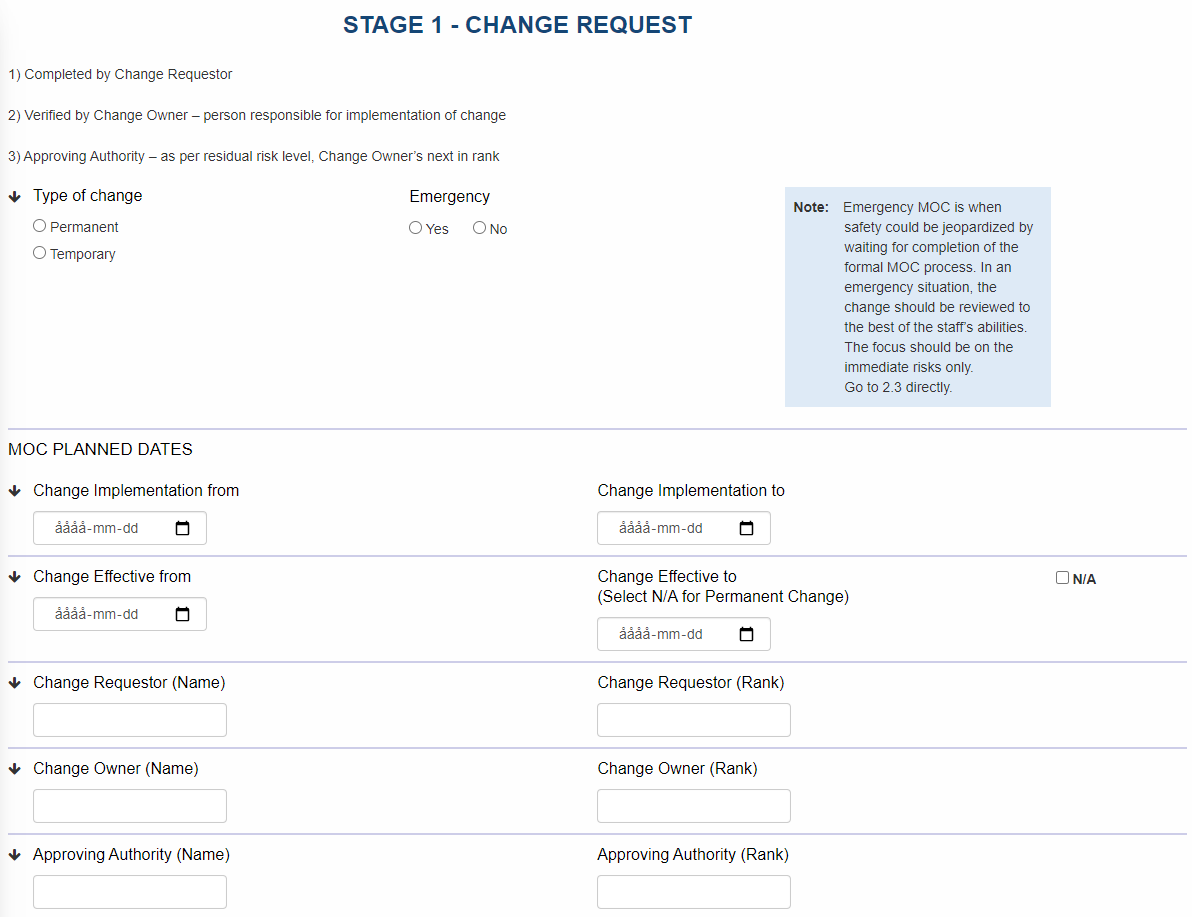
Task: Click the Change Requestor (Rank) text field
Action: point(693,720)
